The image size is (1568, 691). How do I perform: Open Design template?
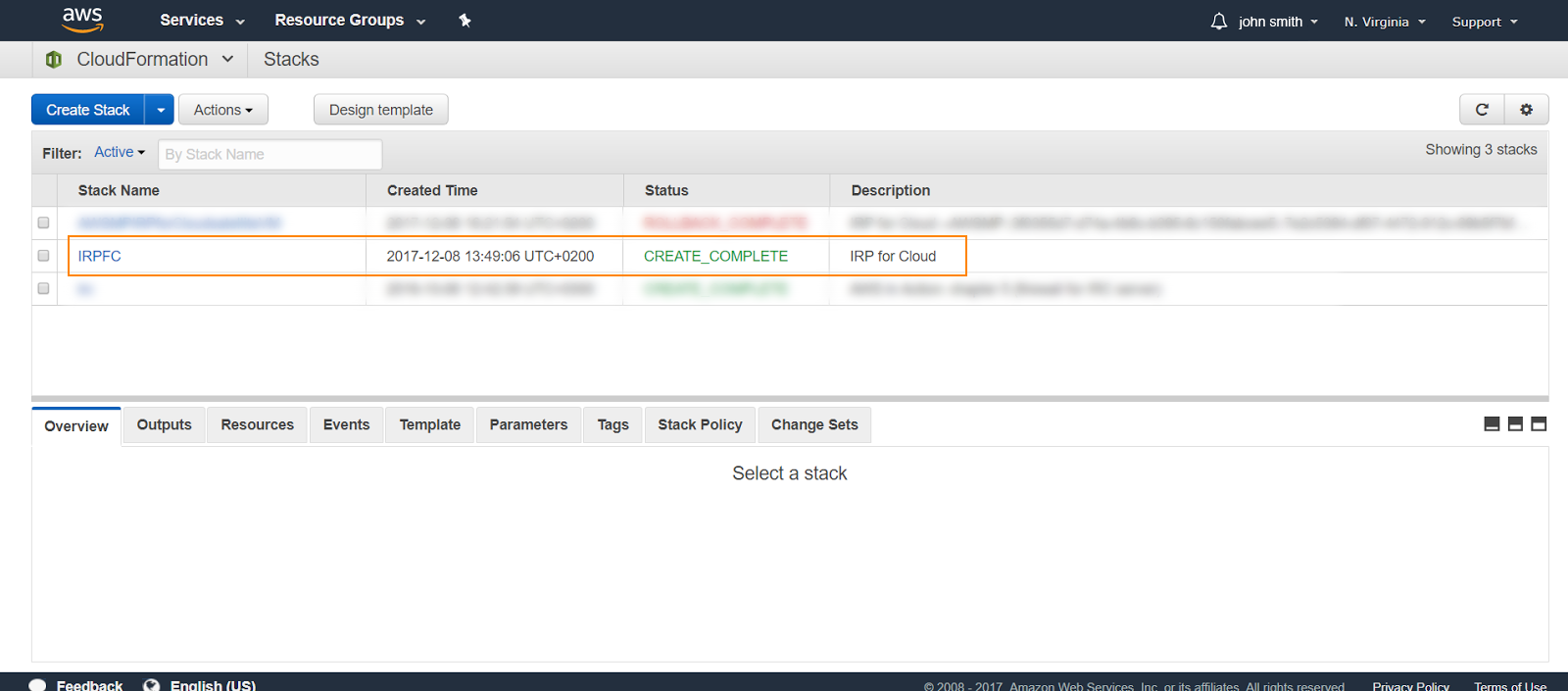click(x=381, y=110)
